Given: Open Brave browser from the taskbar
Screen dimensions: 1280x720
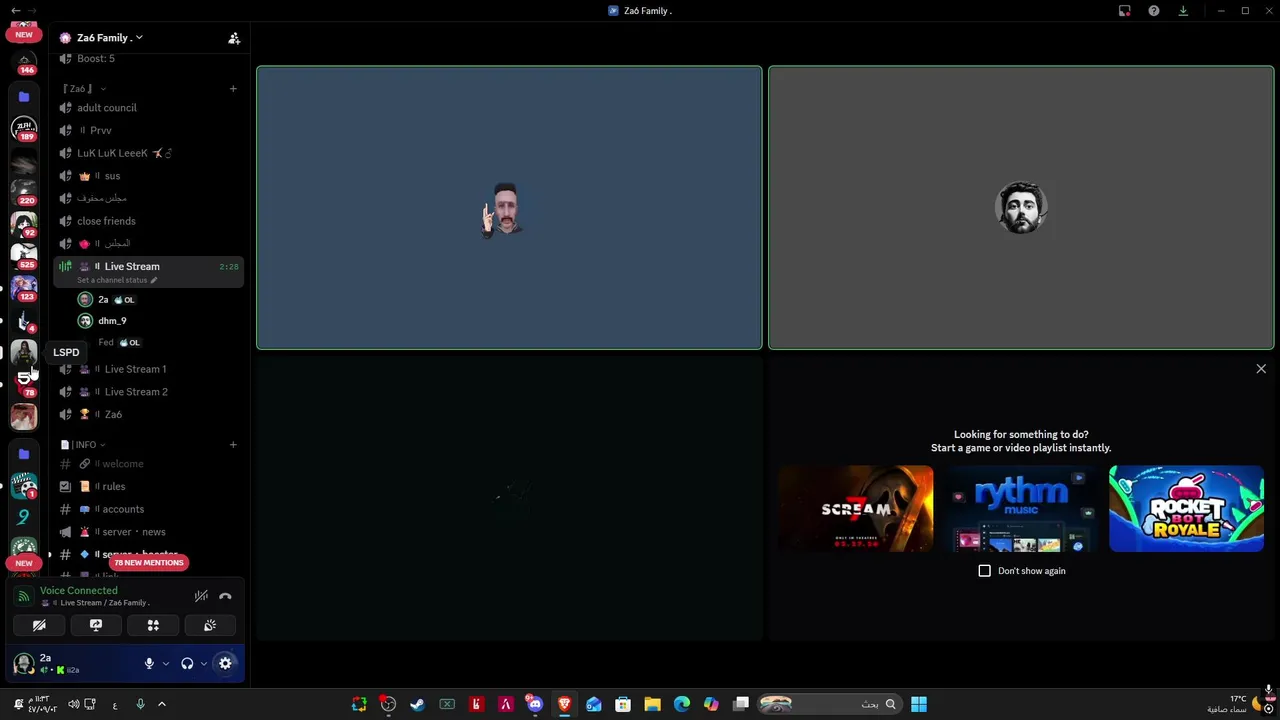Looking at the screenshot, I should (564, 704).
